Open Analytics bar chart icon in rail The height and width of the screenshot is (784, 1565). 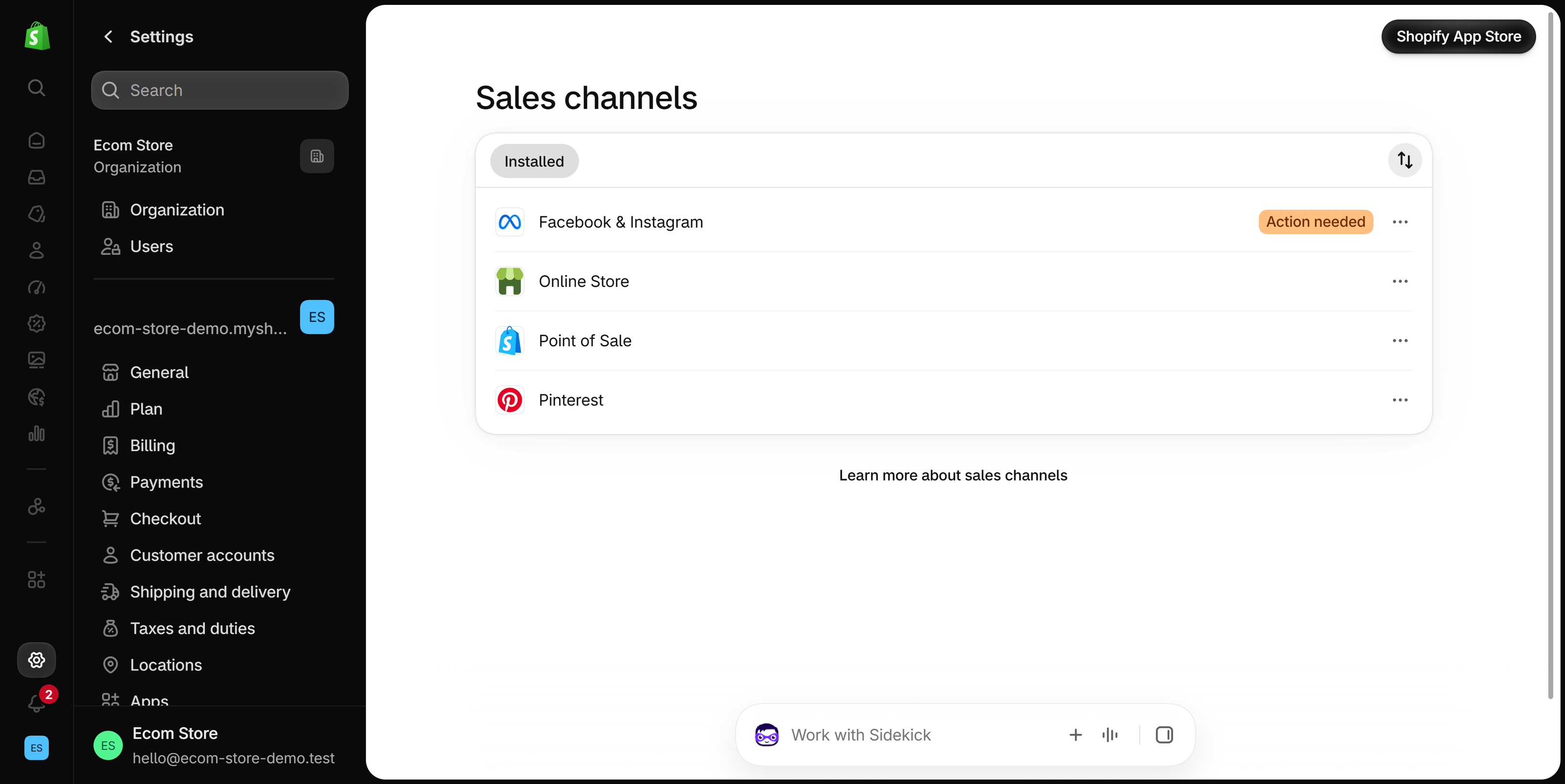click(x=37, y=434)
